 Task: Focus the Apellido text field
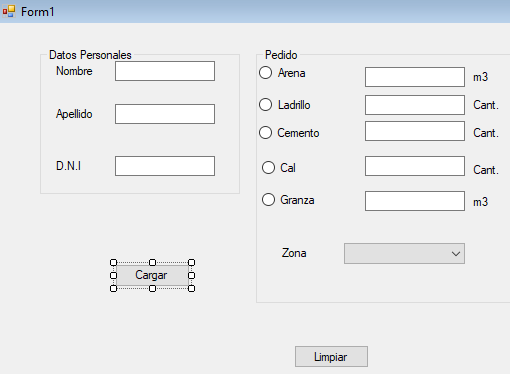coord(165,114)
